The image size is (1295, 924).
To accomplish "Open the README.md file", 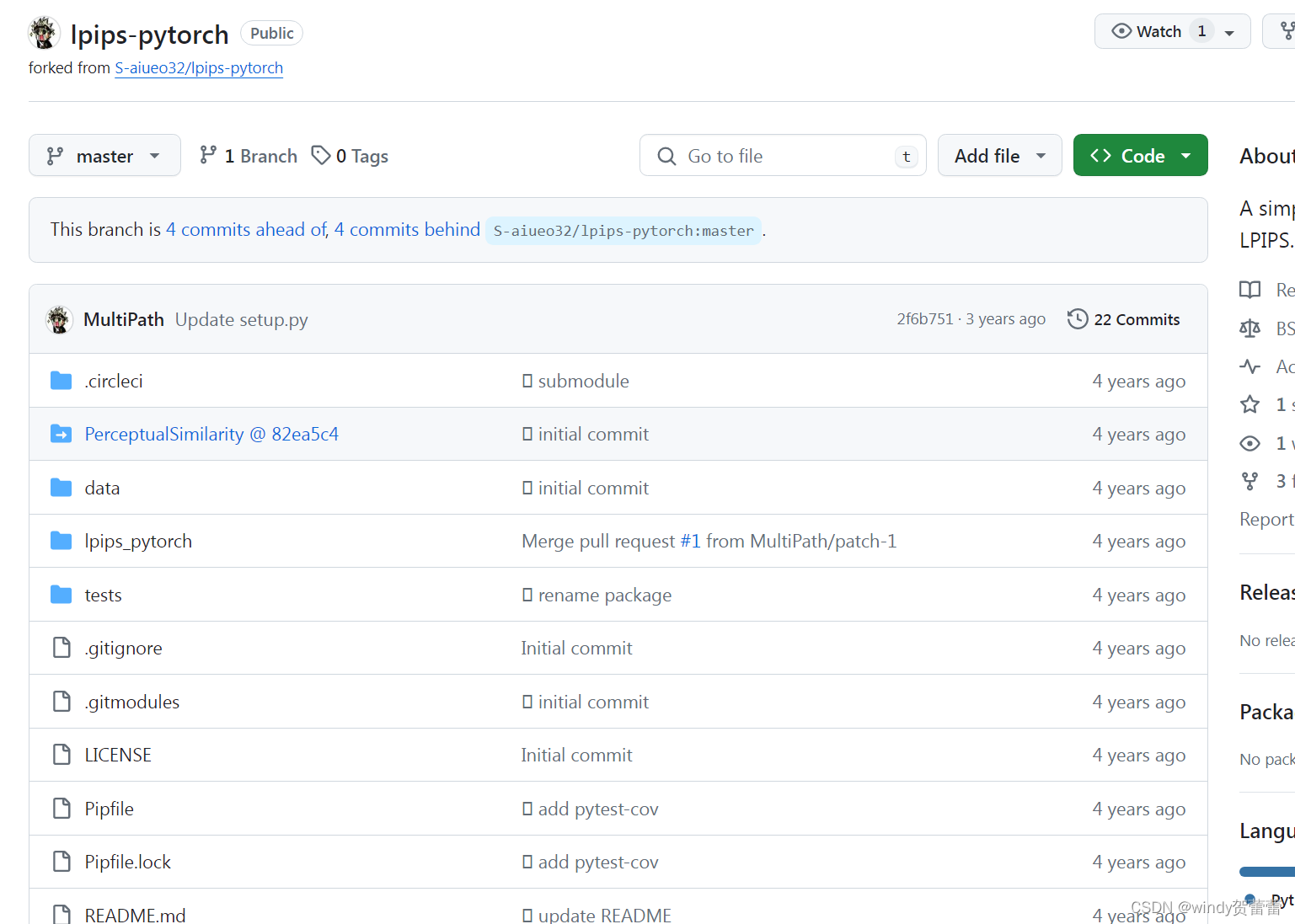I will coord(135,914).
